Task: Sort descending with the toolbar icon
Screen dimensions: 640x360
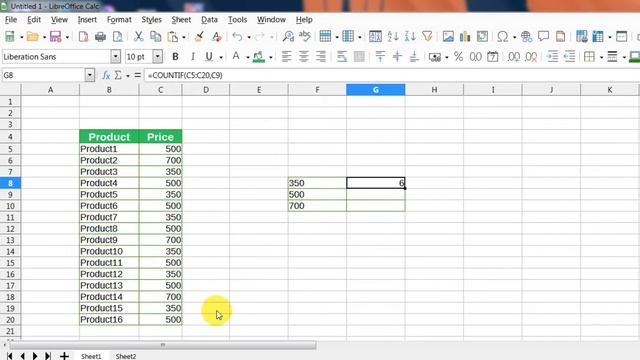Action: click(410, 37)
